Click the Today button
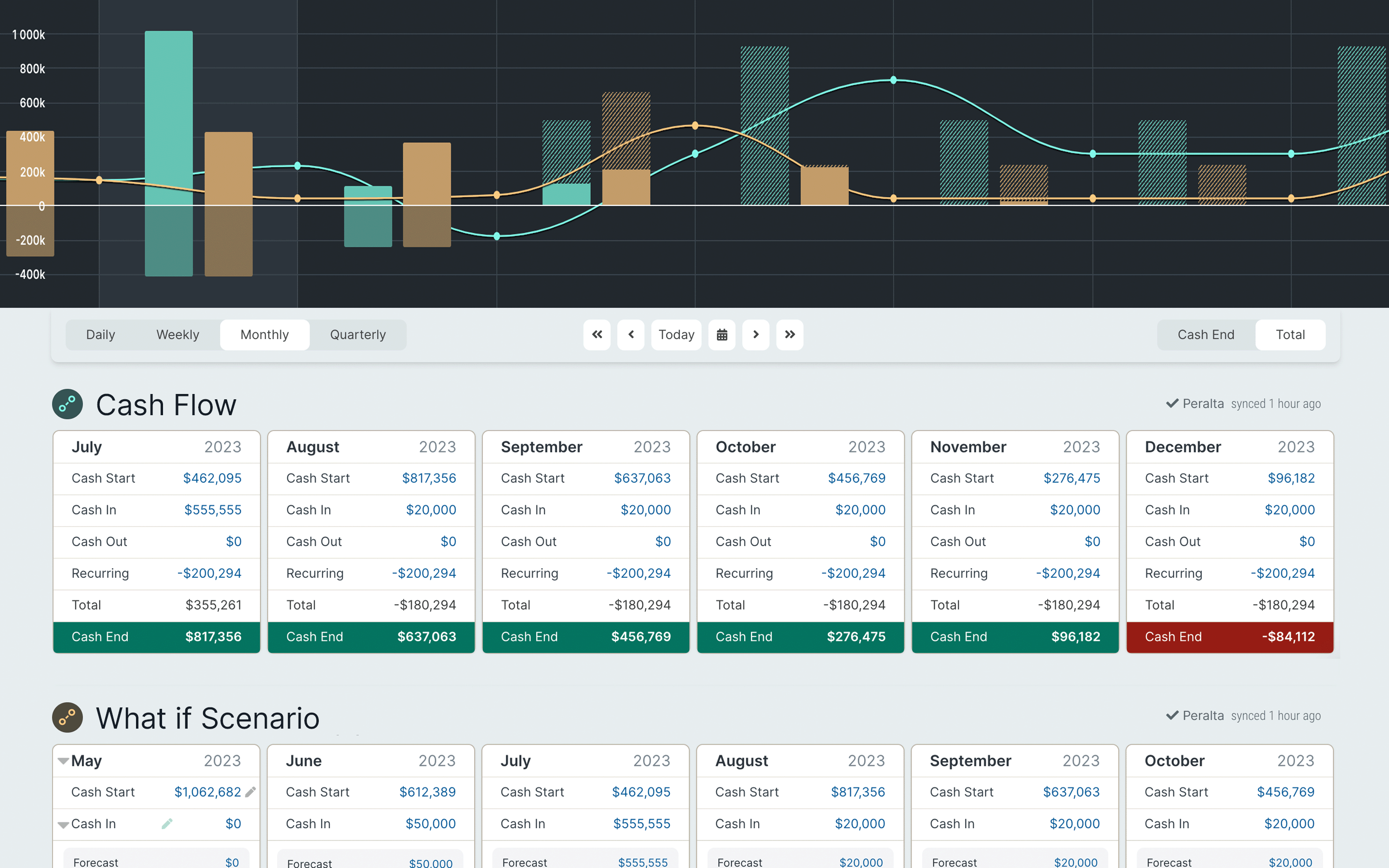The height and width of the screenshot is (868, 1389). (x=676, y=335)
